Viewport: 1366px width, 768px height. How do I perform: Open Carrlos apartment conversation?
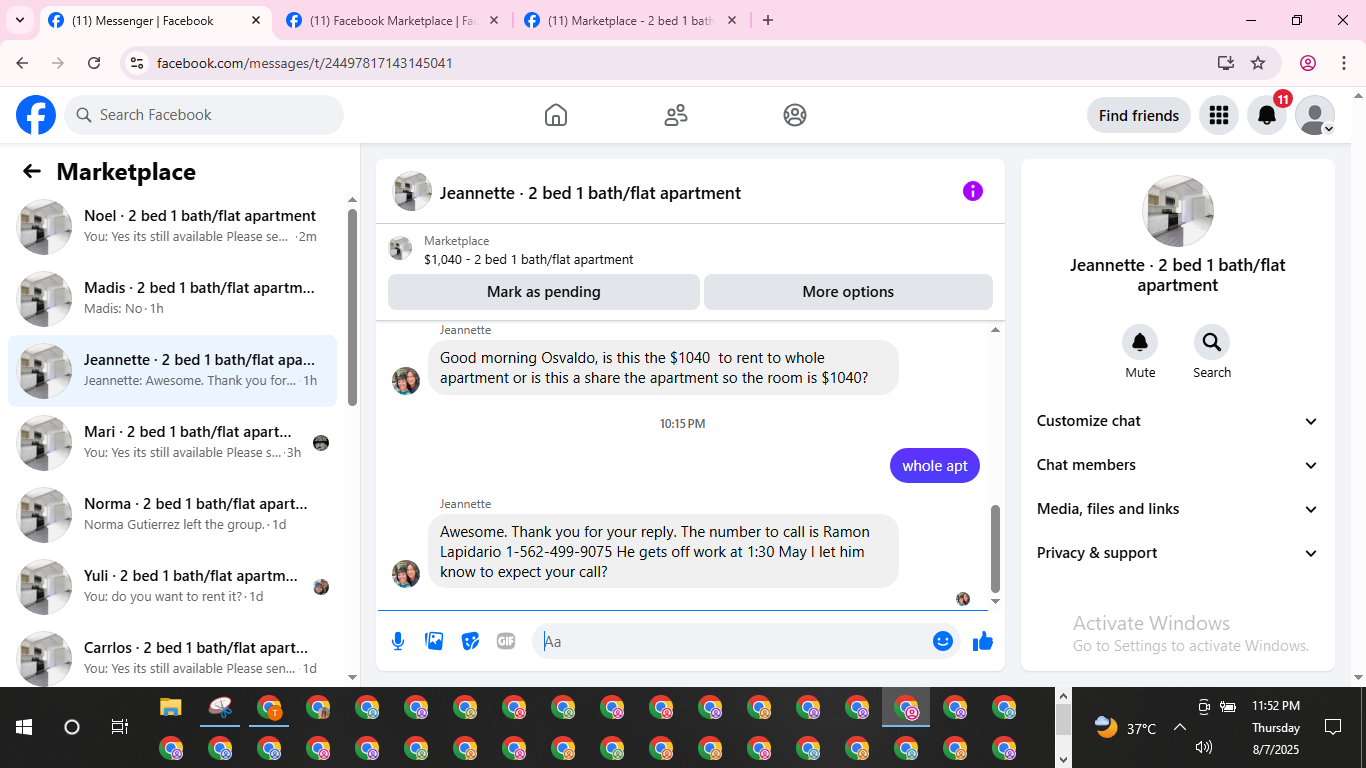coord(173,659)
